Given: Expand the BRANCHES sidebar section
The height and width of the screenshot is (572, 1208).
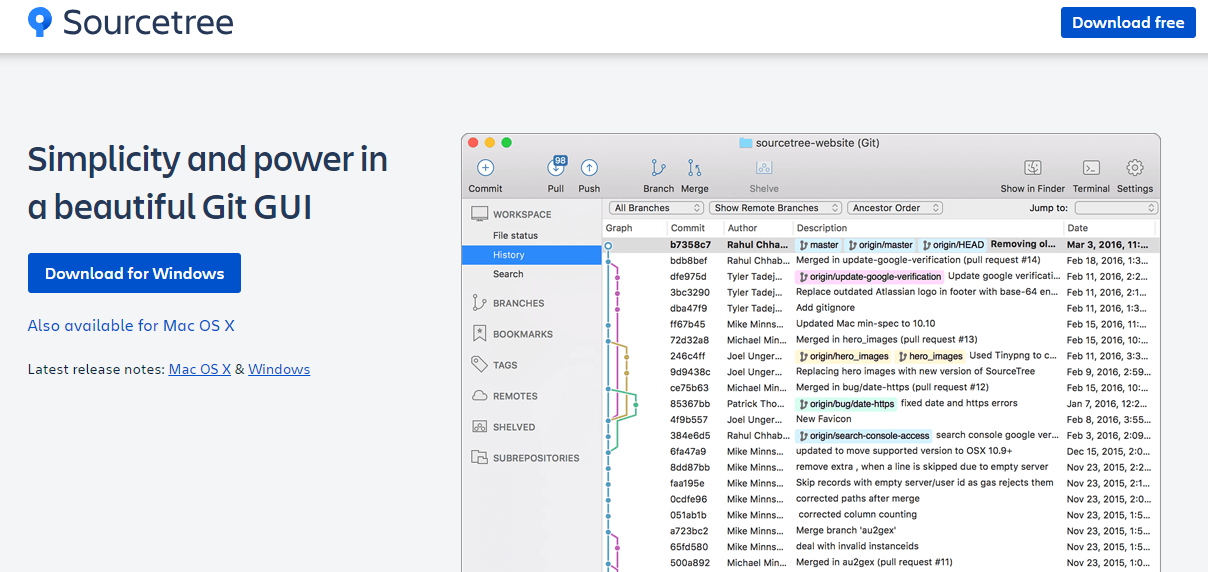Looking at the screenshot, I should click(518, 303).
